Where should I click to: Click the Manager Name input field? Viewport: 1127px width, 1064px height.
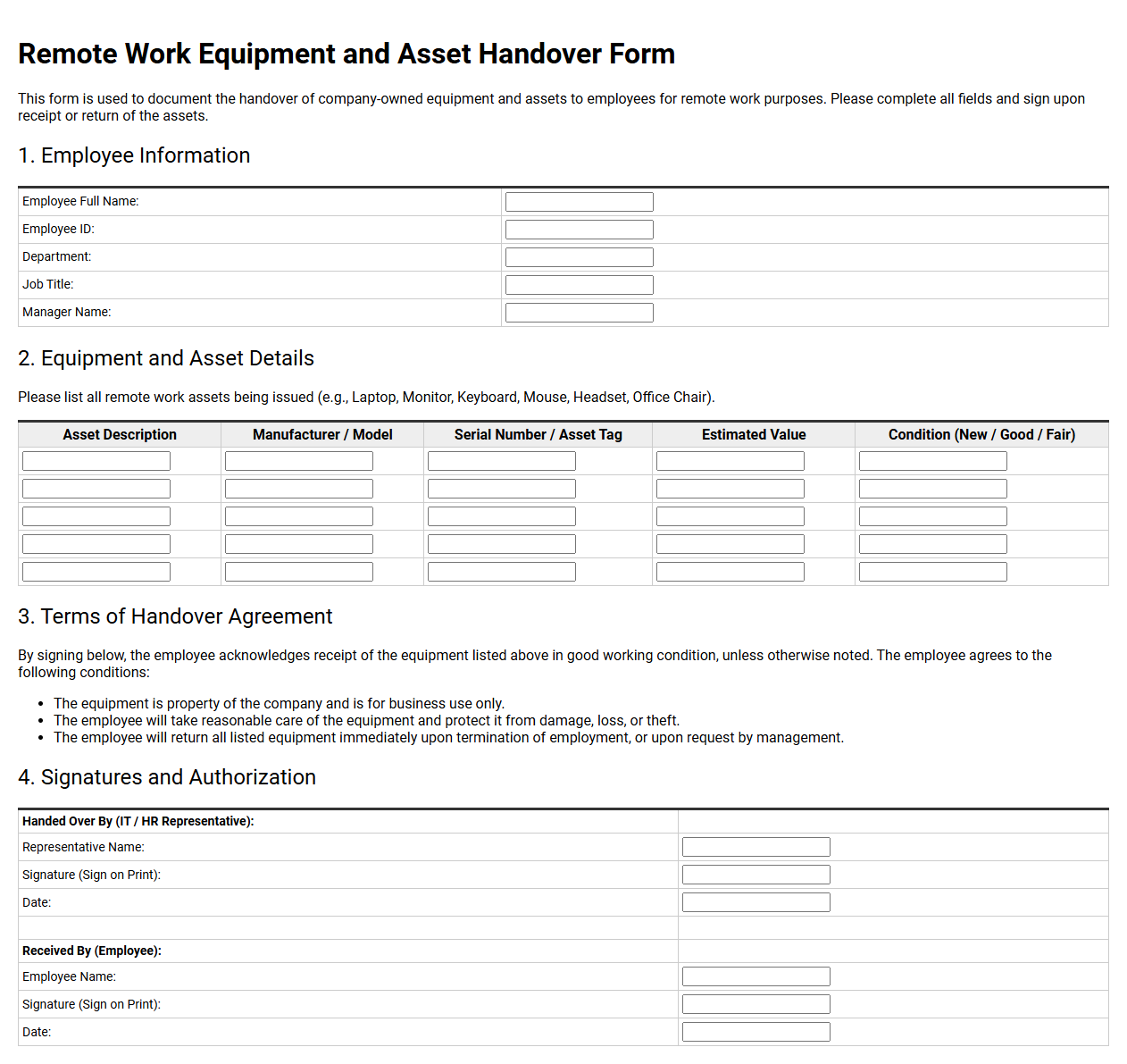tap(580, 313)
